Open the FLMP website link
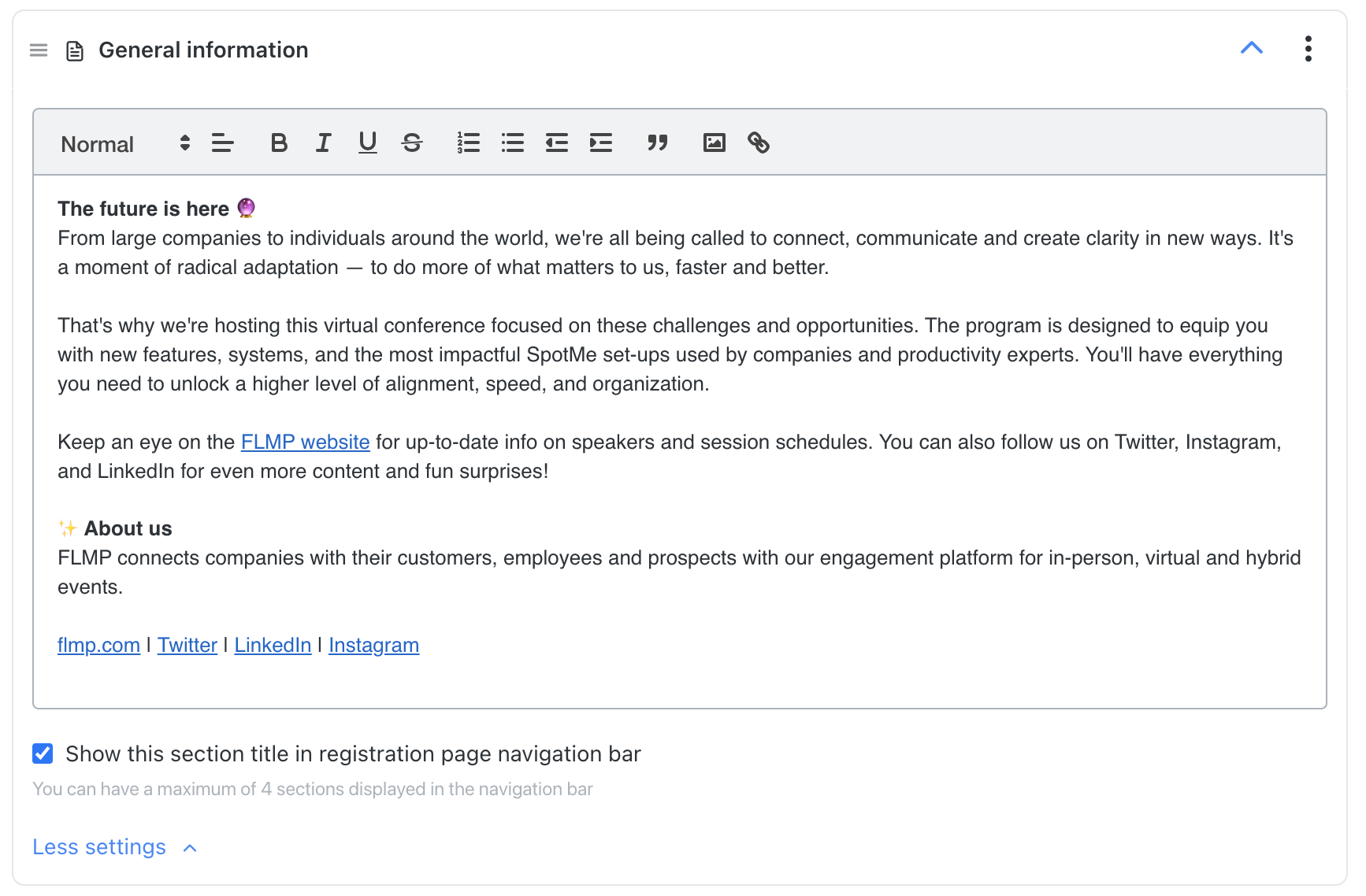 pyautogui.click(x=305, y=442)
